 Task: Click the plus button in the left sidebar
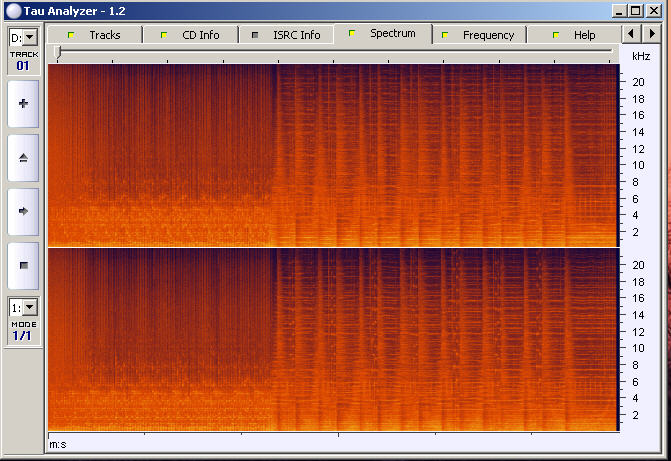pos(23,103)
